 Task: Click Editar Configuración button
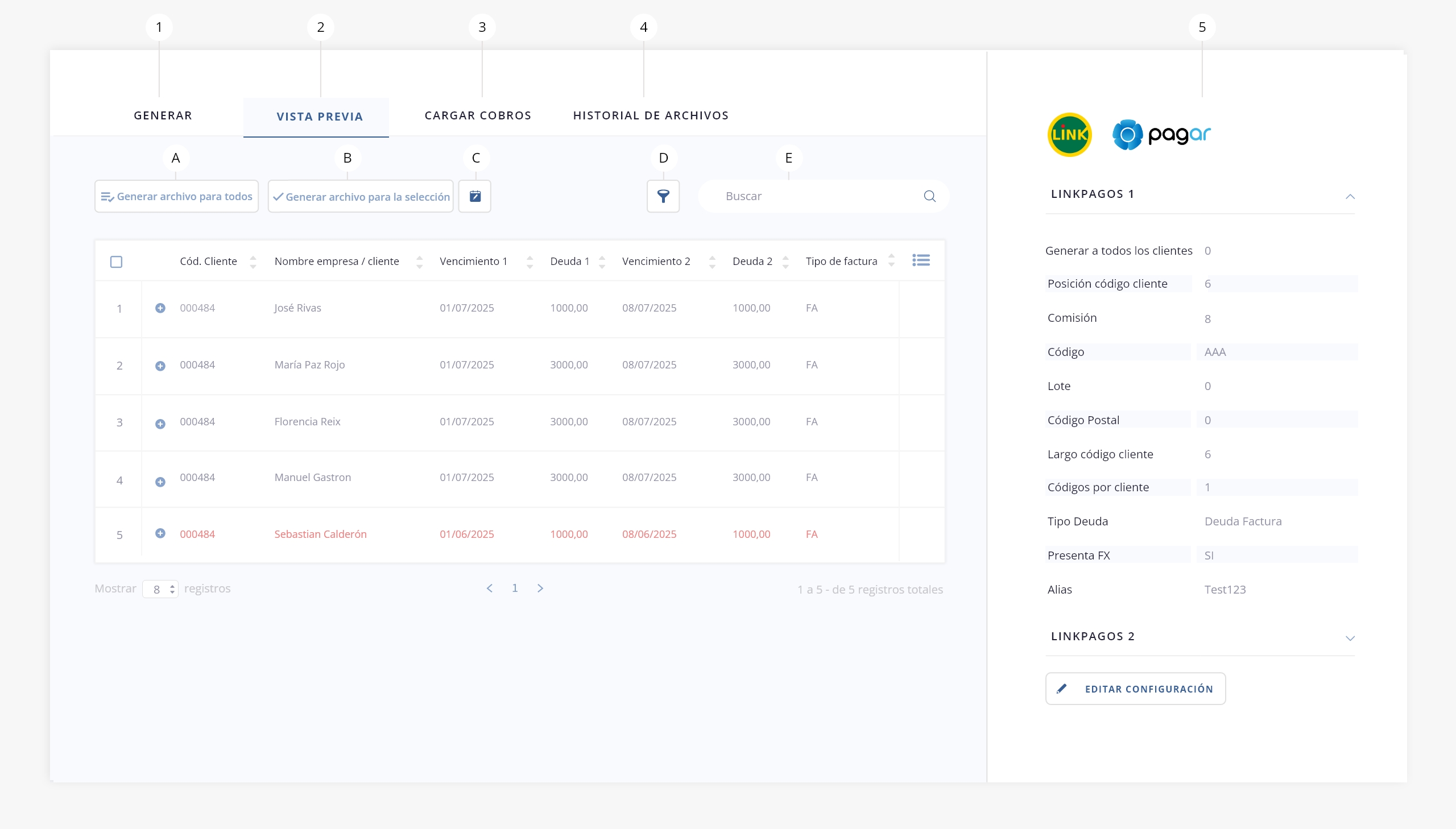(1135, 689)
